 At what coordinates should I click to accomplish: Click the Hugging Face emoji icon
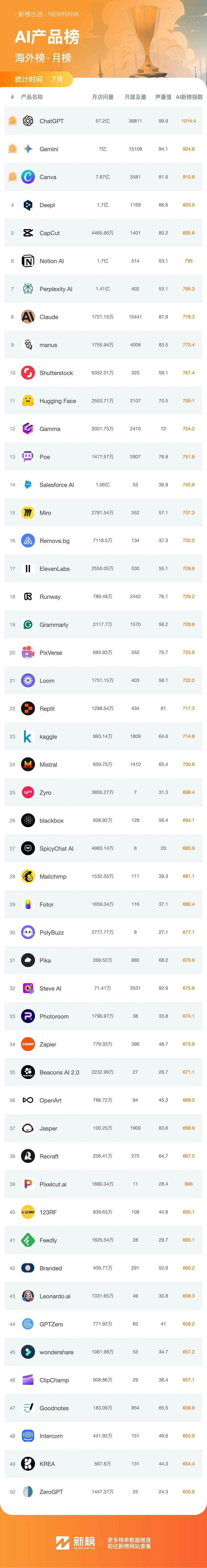(x=27, y=401)
